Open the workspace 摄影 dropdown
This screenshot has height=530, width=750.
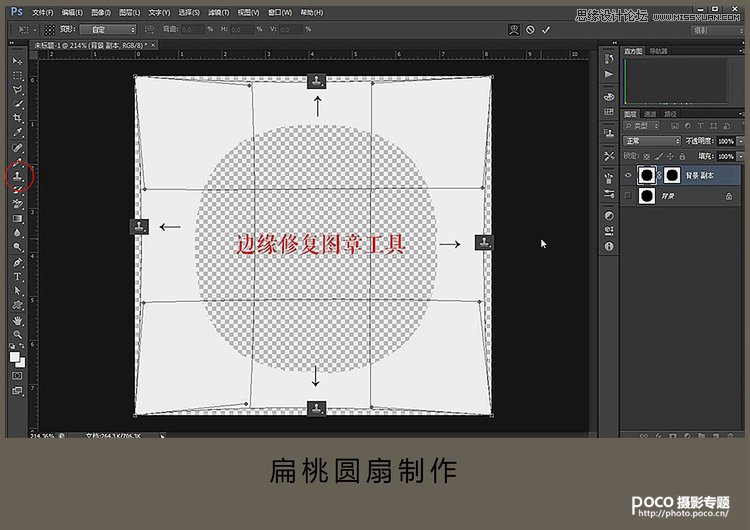[x=716, y=31]
